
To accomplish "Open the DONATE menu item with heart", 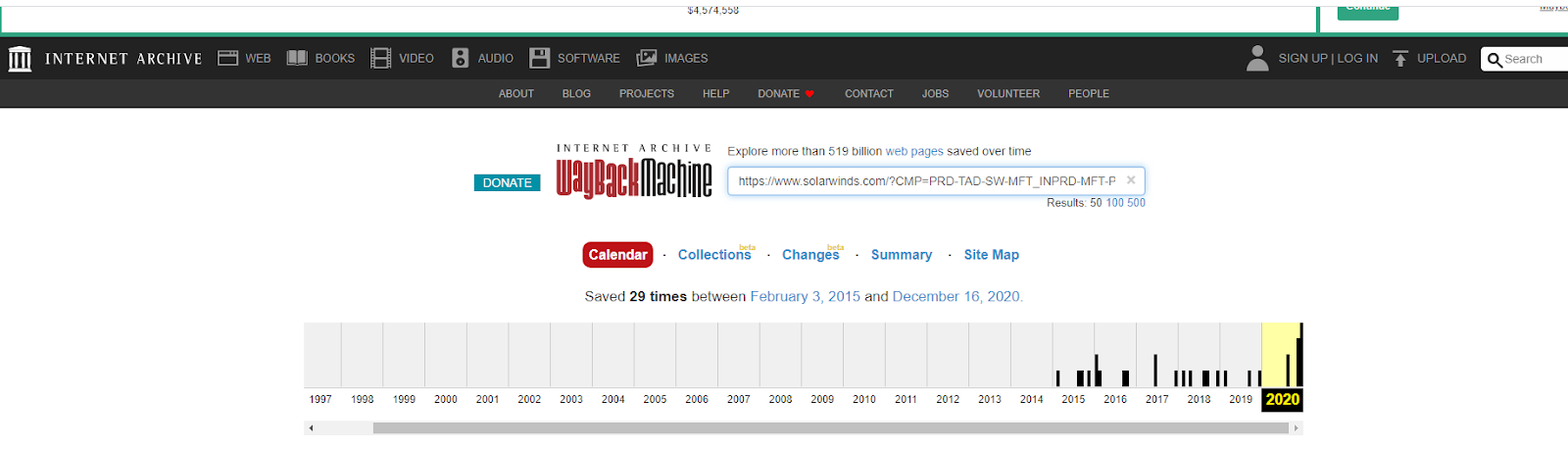I will tap(786, 94).
